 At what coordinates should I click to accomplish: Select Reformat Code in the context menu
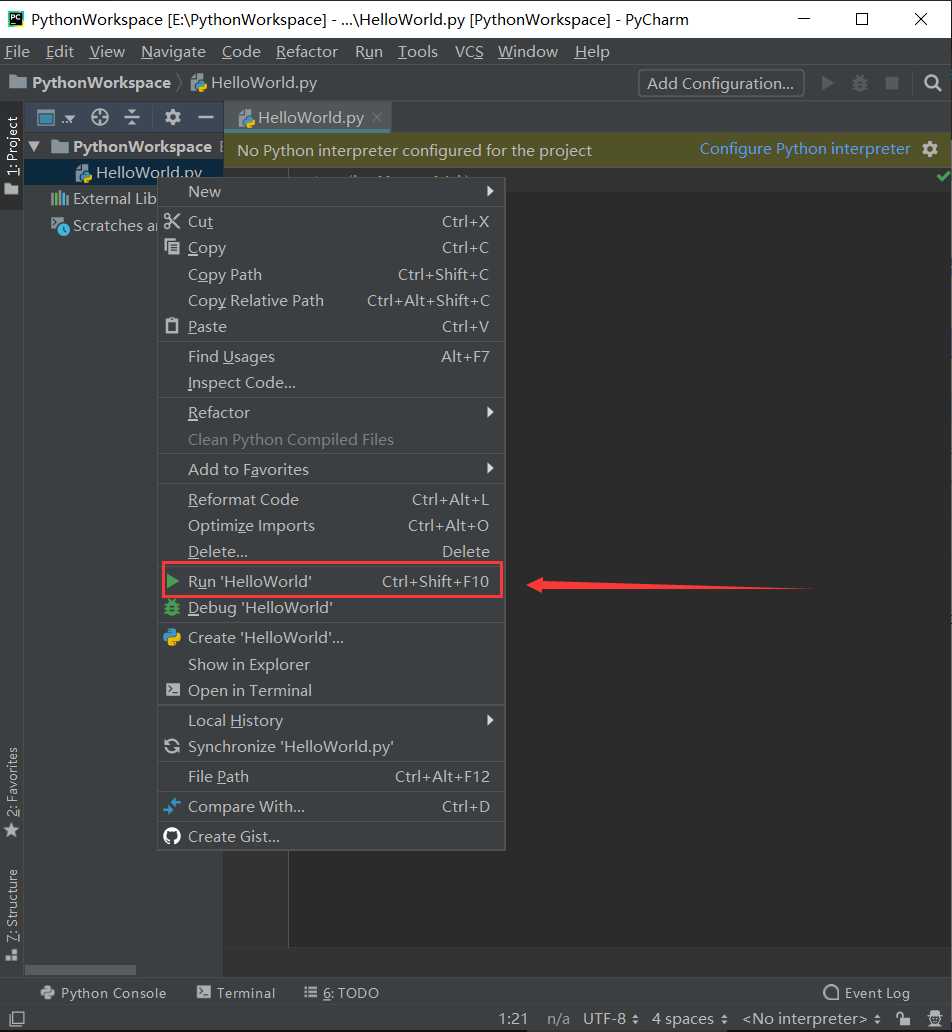point(331,500)
